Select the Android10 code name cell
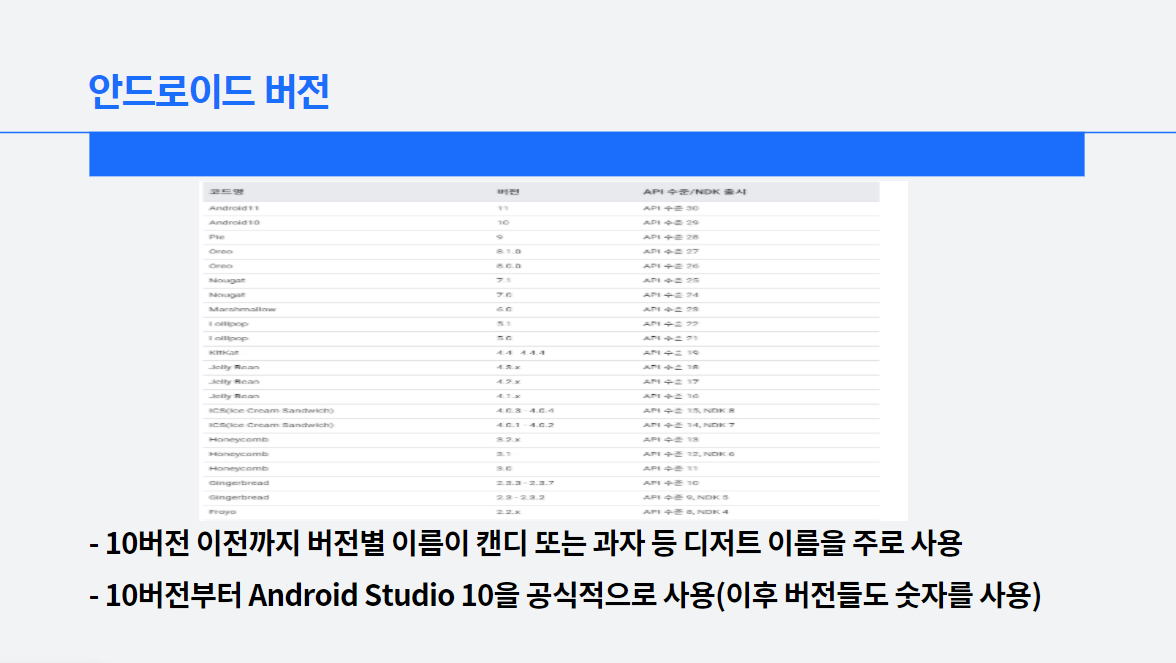 (234, 223)
